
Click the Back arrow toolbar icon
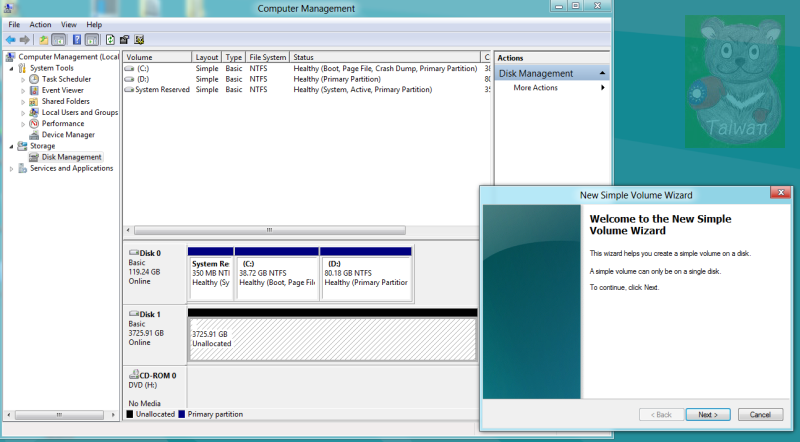coord(10,40)
